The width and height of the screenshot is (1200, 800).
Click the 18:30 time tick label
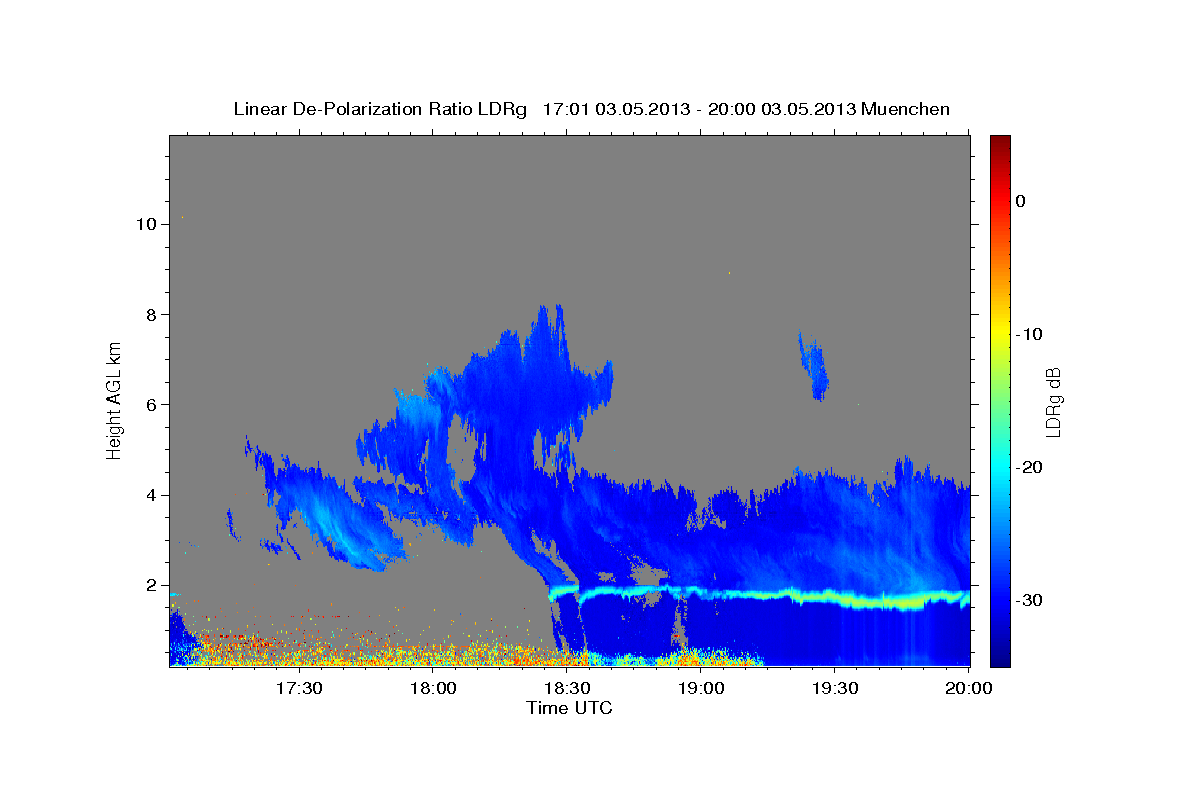567,688
